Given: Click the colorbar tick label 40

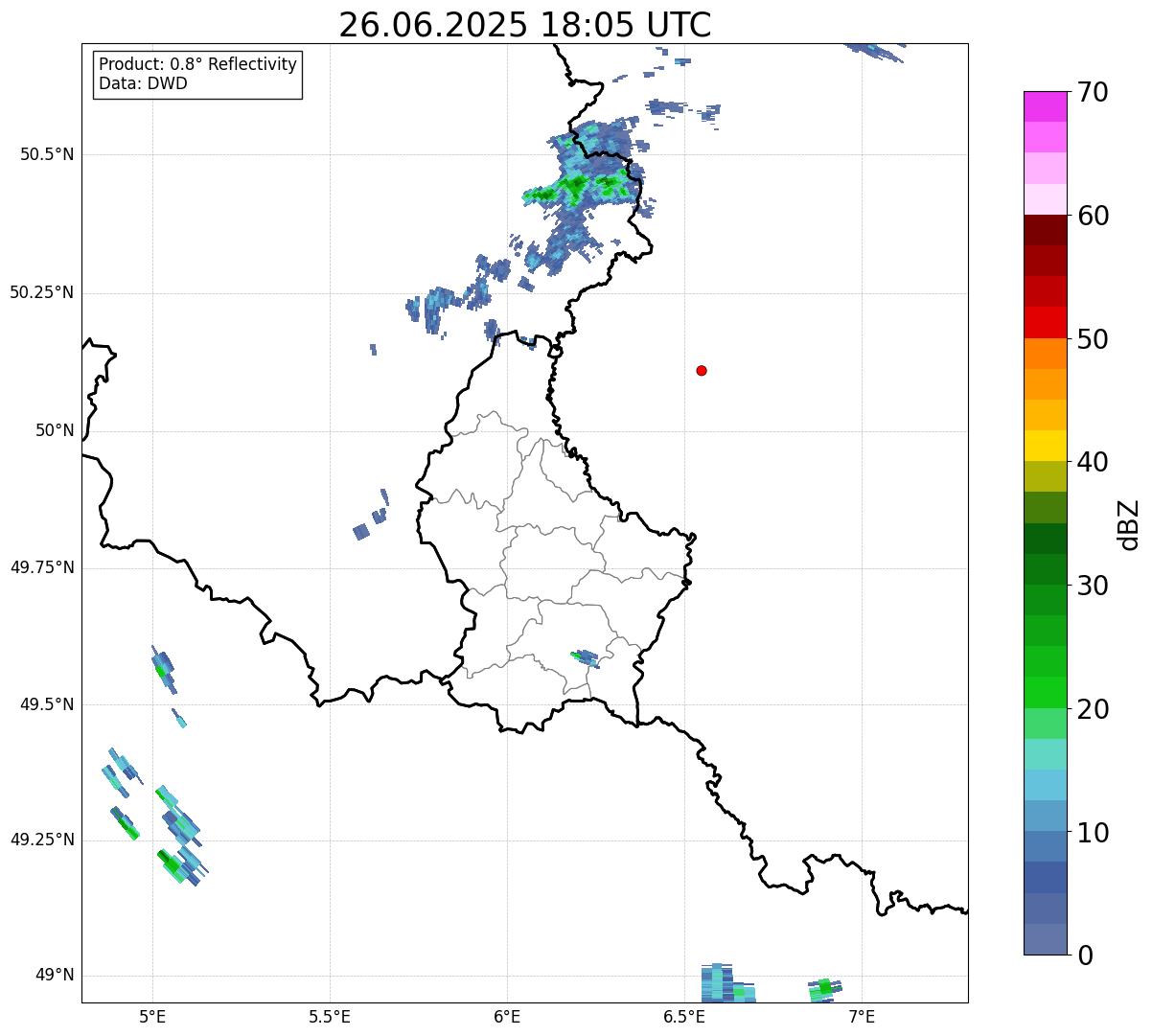Looking at the screenshot, I should tap(1094, 462).
